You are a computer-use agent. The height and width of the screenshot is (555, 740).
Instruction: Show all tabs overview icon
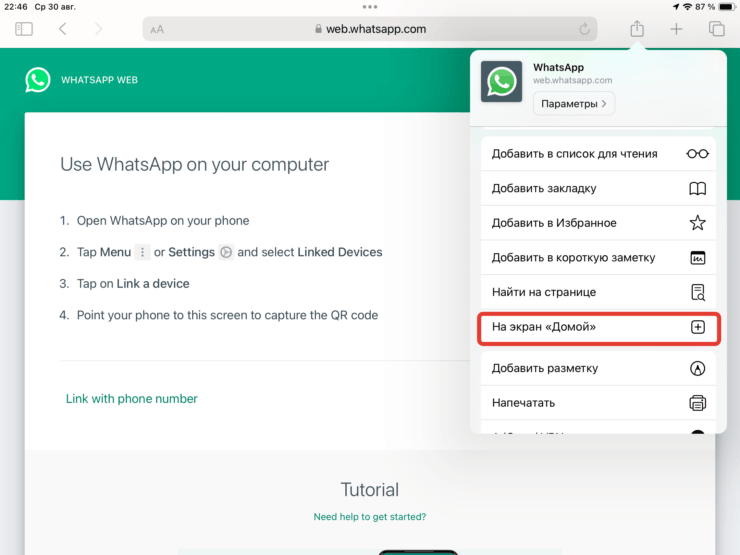pyautogui.click(x=716, y=29)
